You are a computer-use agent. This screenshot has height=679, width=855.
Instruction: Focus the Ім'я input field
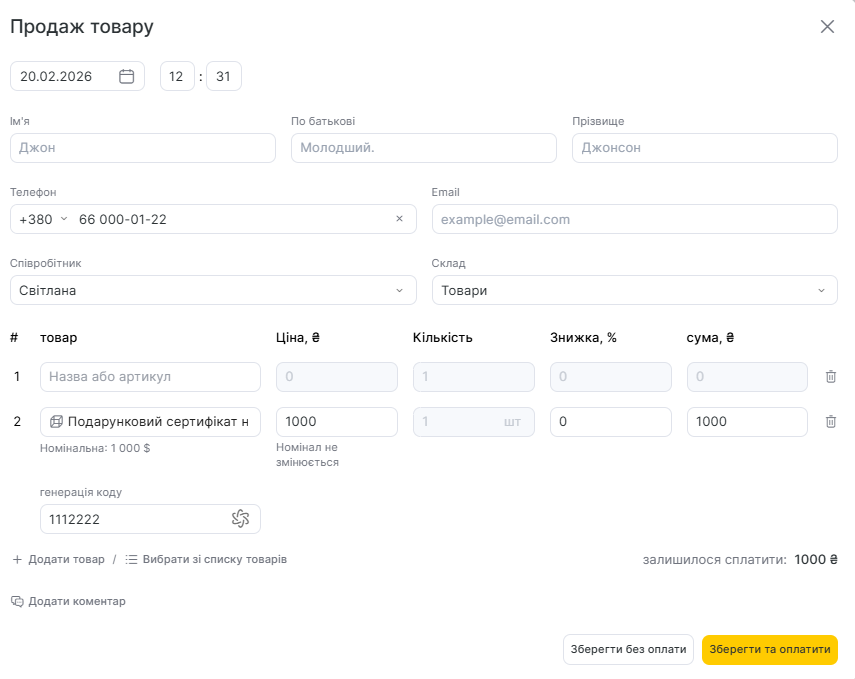point(142,148)
